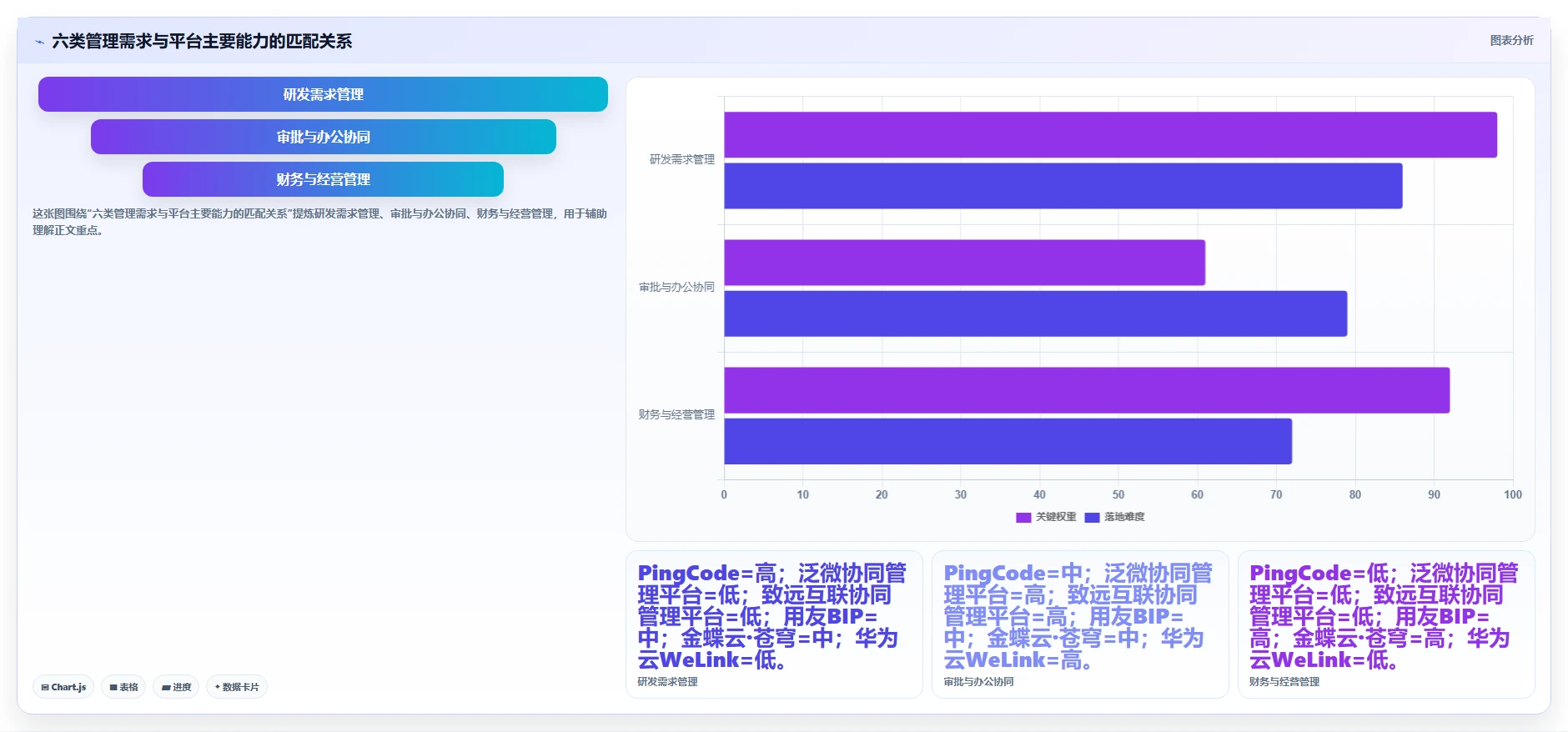This screenshot has width=1568, height=732.
Task: Select the 研发需求管理 funnel bar
Action: (x=323, y=94)
